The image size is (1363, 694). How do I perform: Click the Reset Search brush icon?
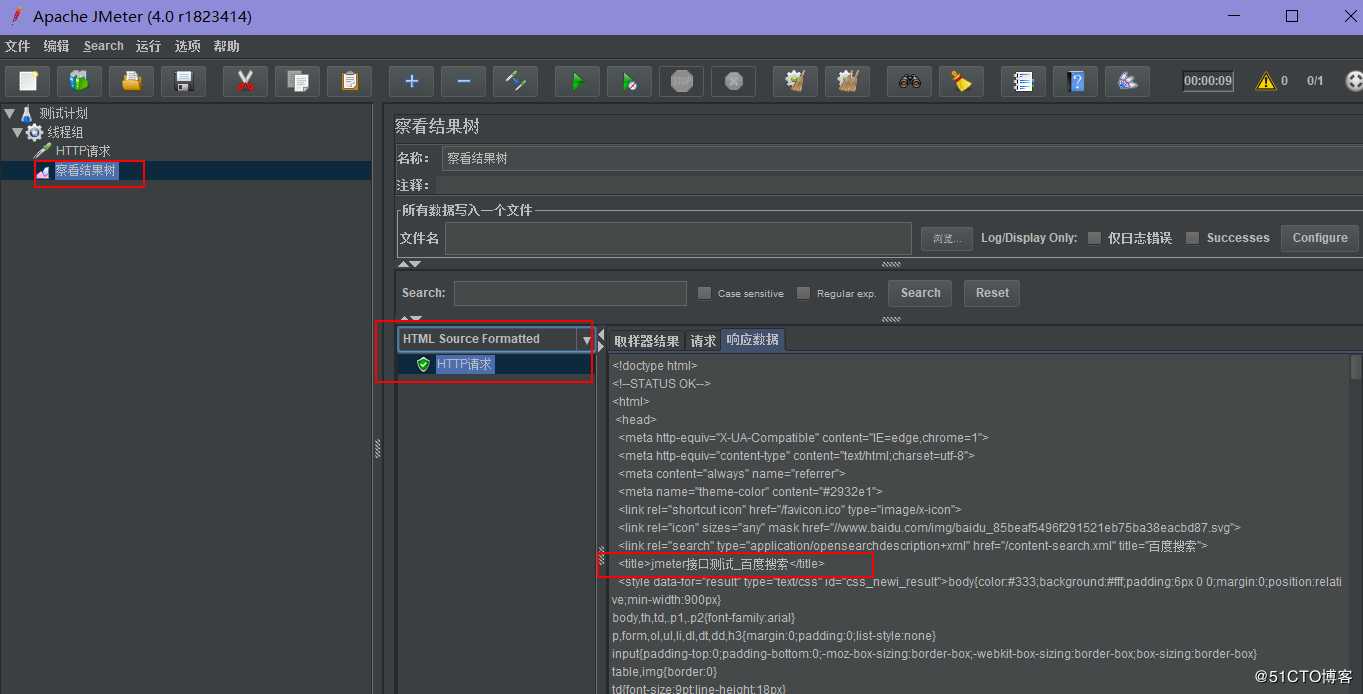point(961,81)
